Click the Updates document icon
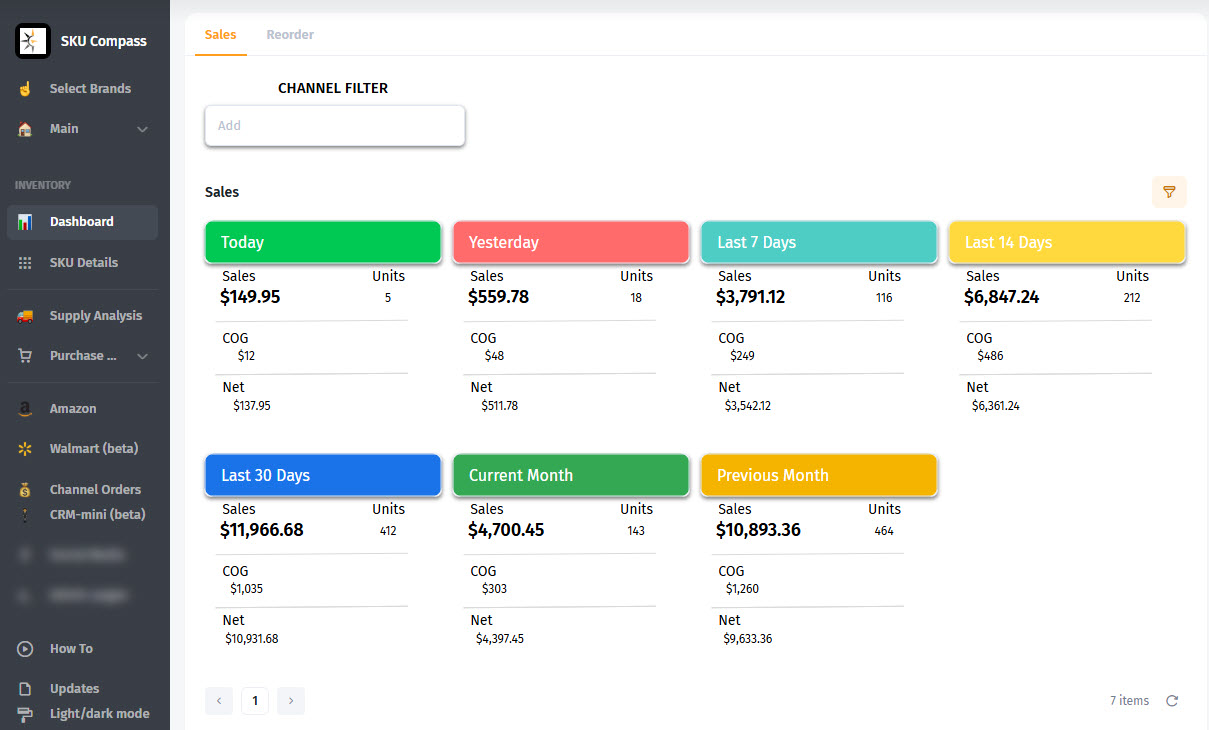 click(x=26, y=689)
